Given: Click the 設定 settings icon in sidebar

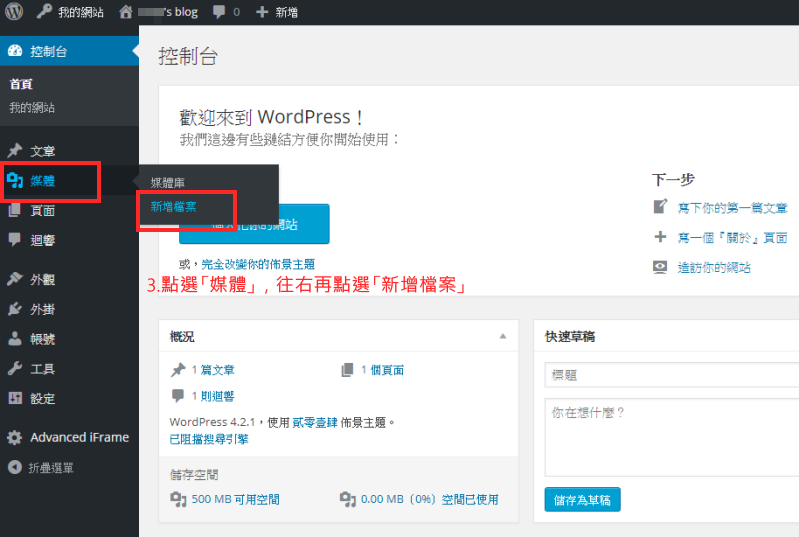Looking at the screenshot, I should pos(15,398).
